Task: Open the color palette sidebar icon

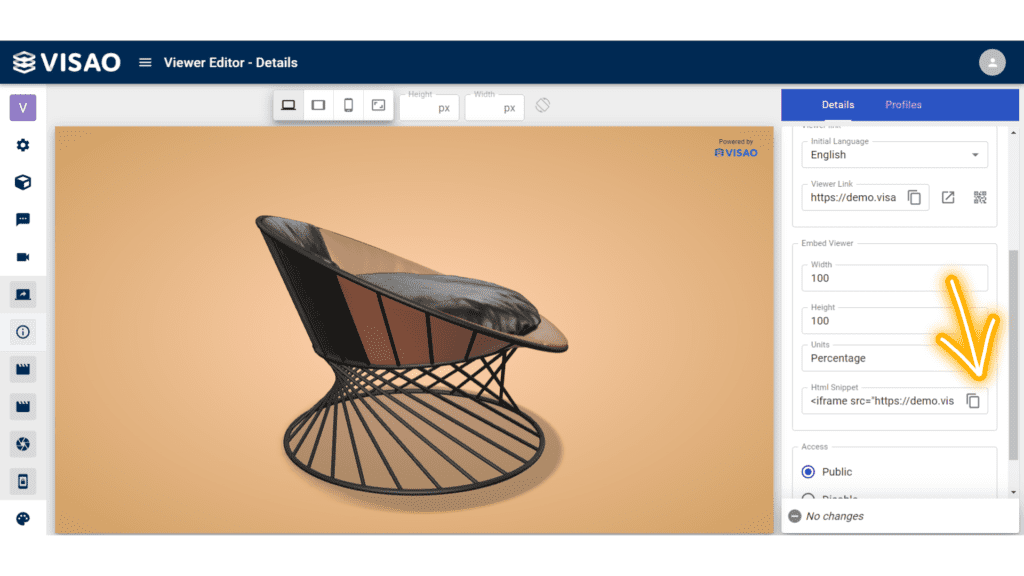Action: tap(23, 519)
